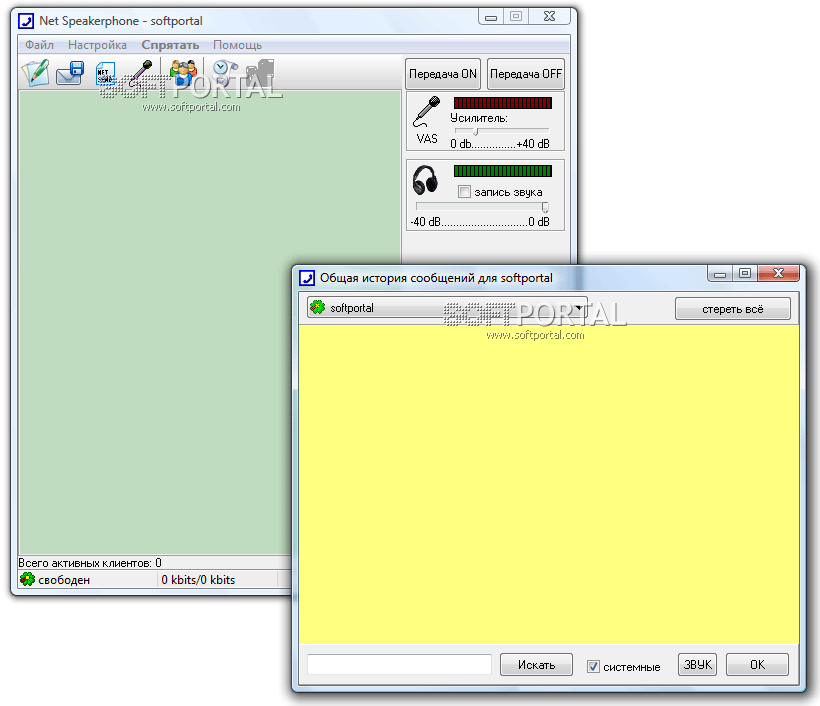The height and width of the screenshot is (706, 820).
Task: Click the green playback level meter
Action: coord(503,171)
